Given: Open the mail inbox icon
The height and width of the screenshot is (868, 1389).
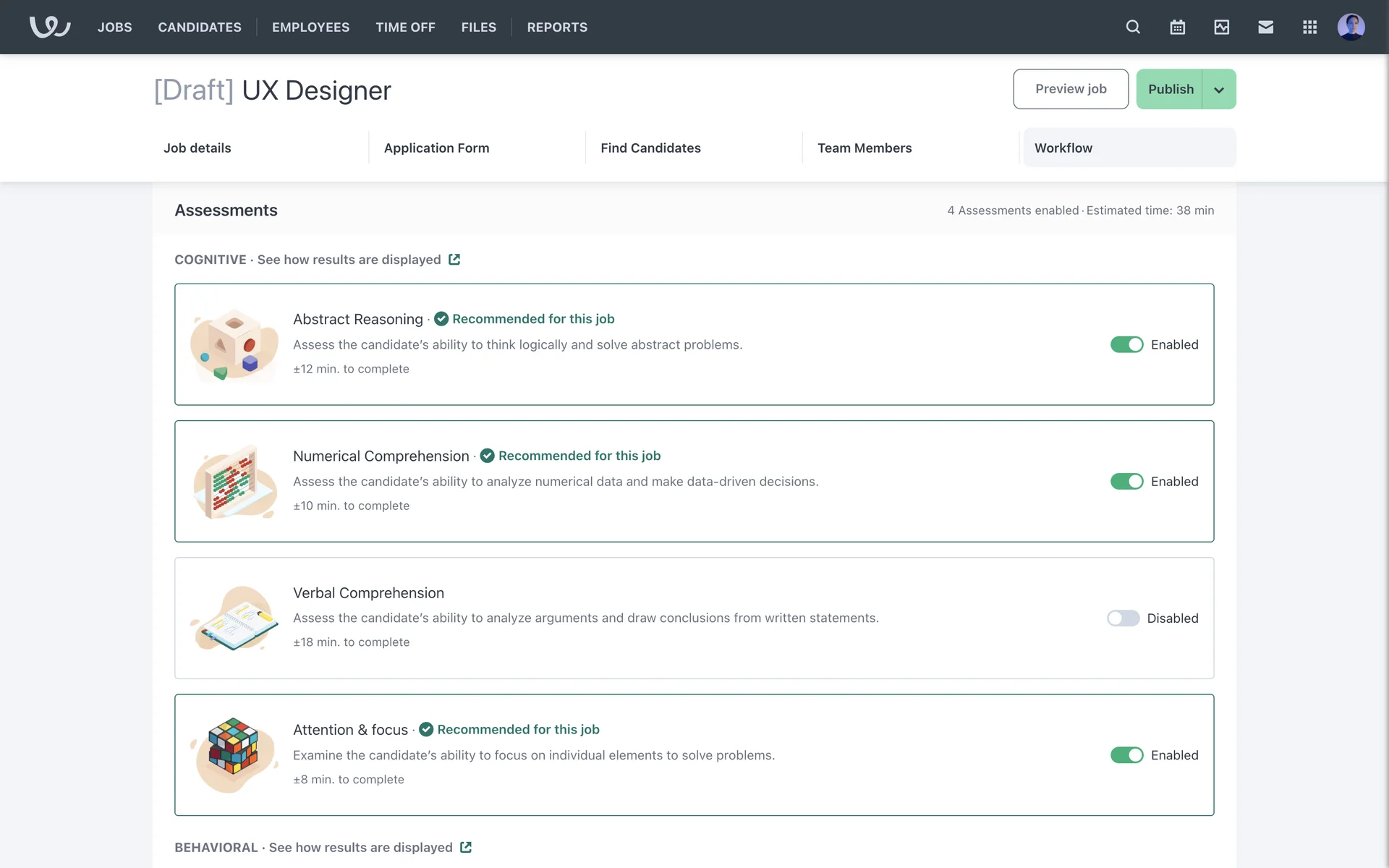Looking at the screenshot, I should point(1265,27).
